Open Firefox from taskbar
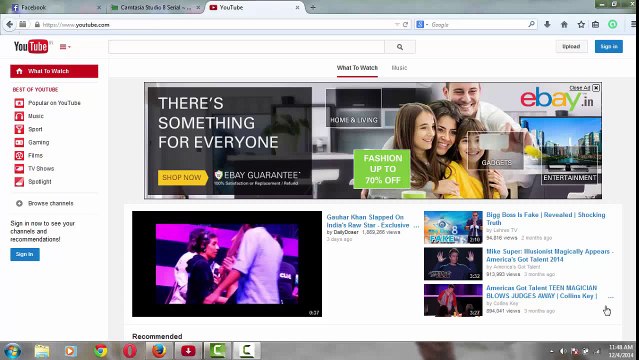The image size is (639, 360). [x=159, y=351]
